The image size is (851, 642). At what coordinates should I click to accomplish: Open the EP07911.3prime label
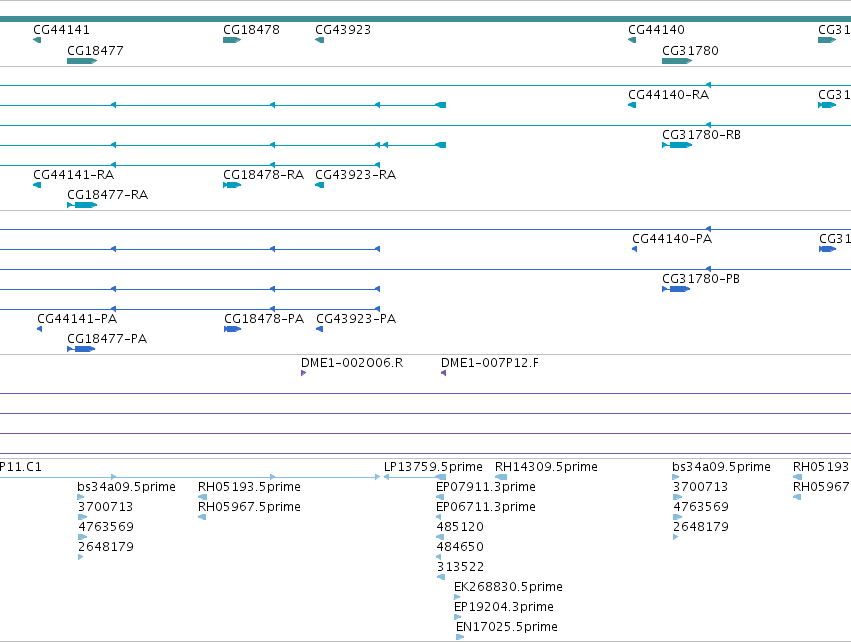486,487
